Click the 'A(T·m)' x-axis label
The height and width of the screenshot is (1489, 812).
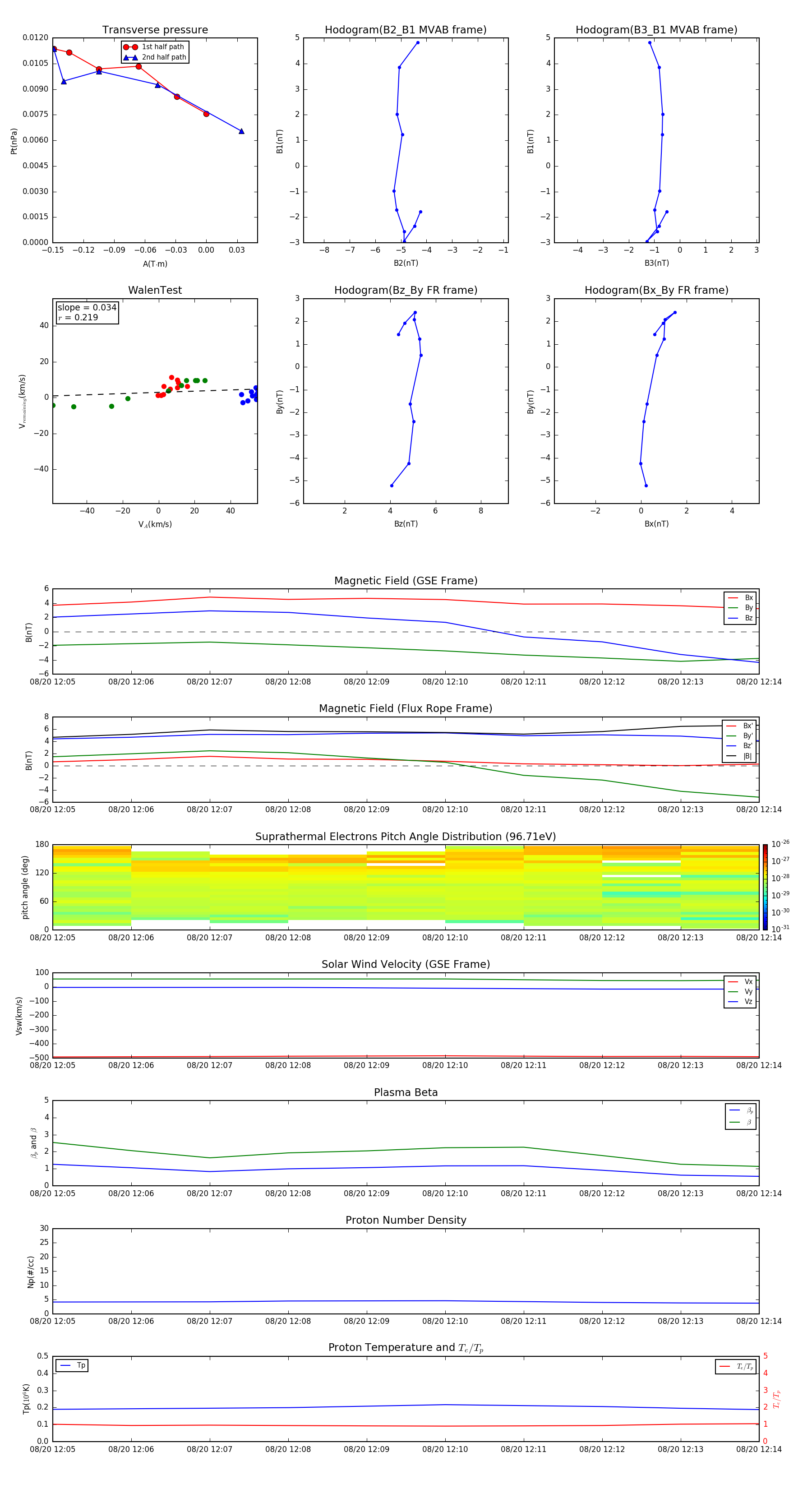[x=155, y=264]
